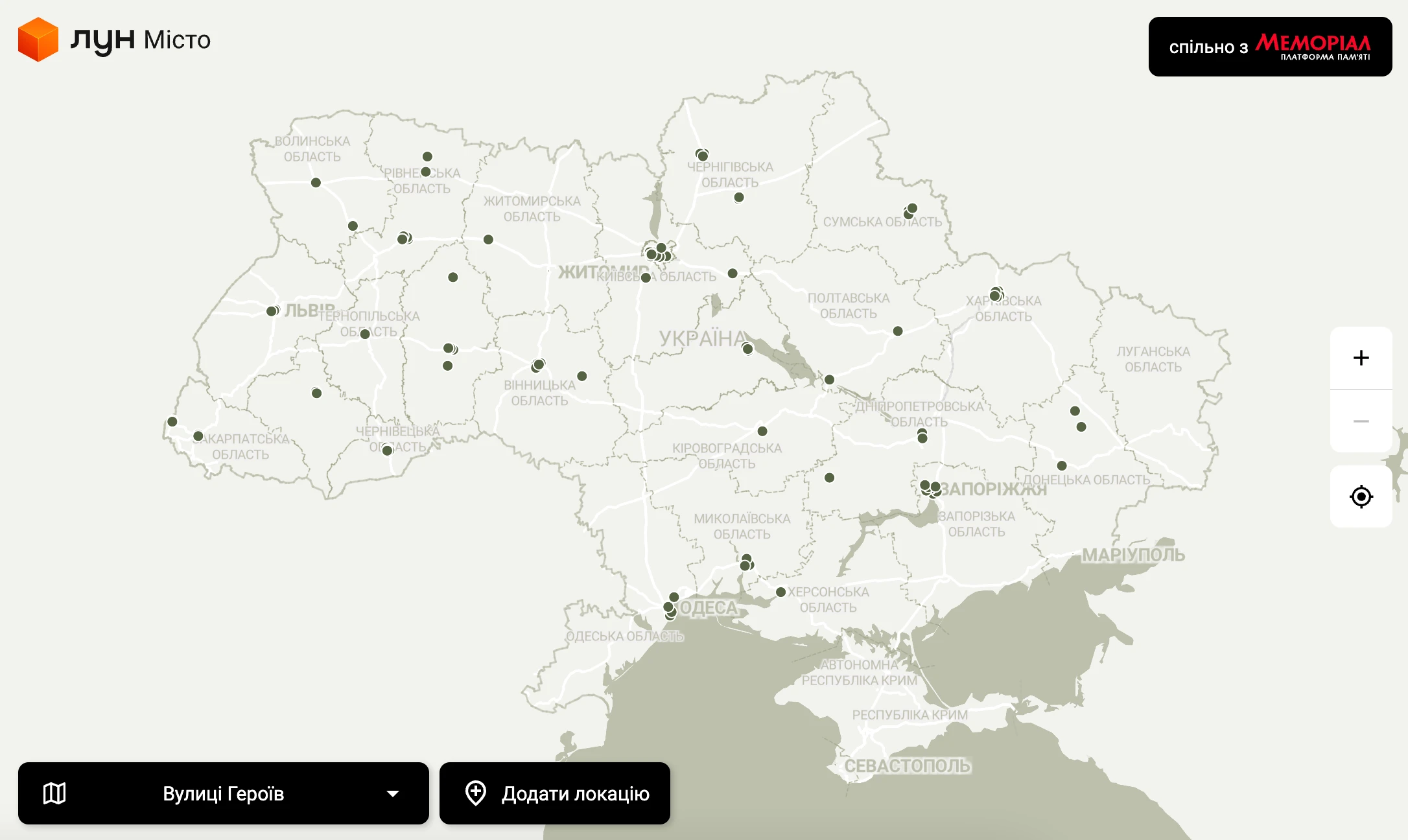This screenshot has height=840, width=1408.
Task: Select the marker cluster in Чернігівська область
Action: tap(702, 155)
